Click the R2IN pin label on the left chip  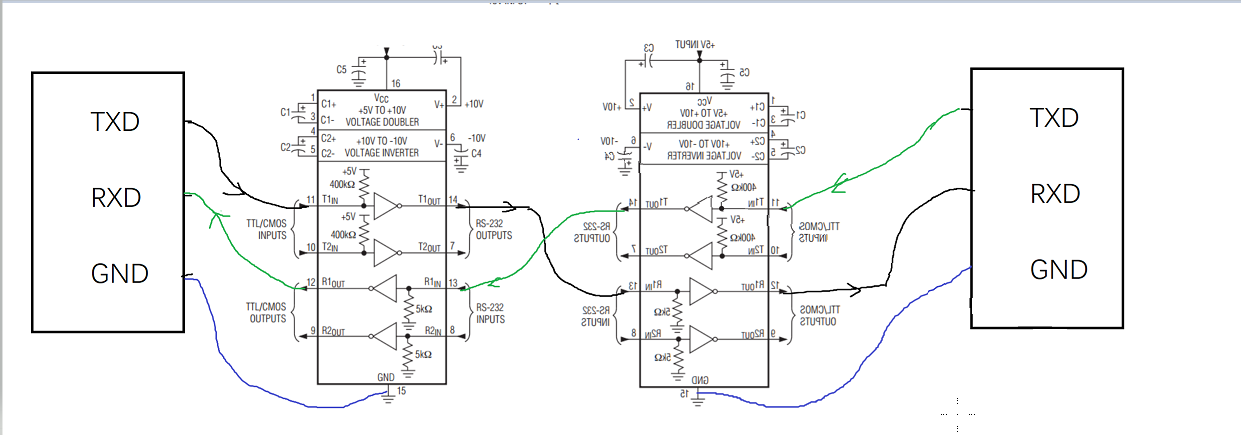pos(435,330)
